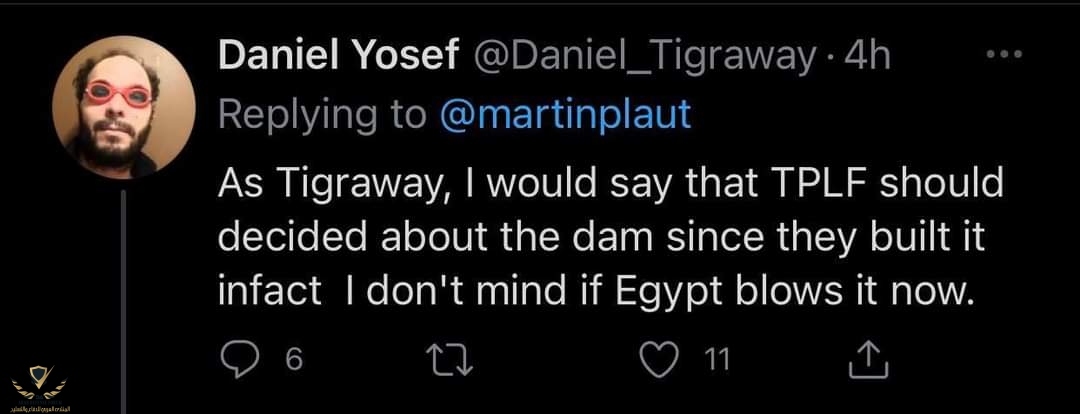Click the "Replying to" label

(322, 115)
